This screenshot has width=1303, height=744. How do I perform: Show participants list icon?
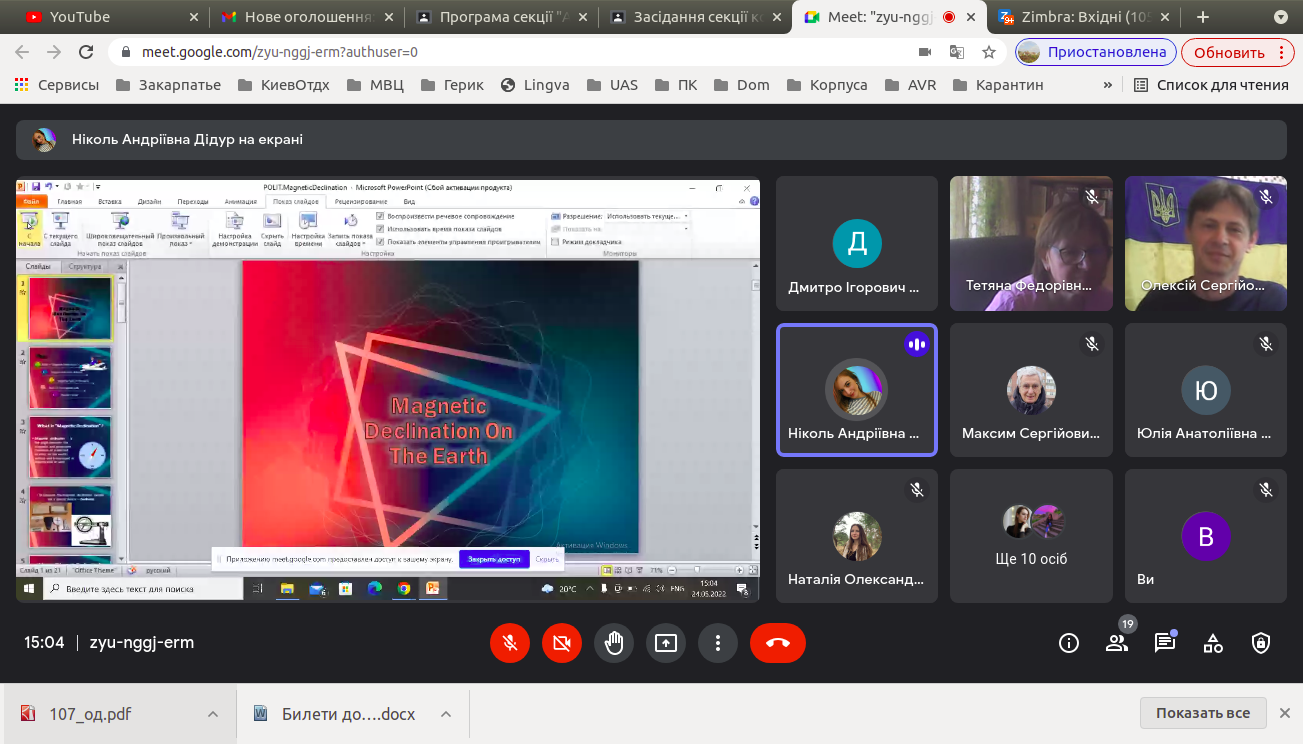1117,643
